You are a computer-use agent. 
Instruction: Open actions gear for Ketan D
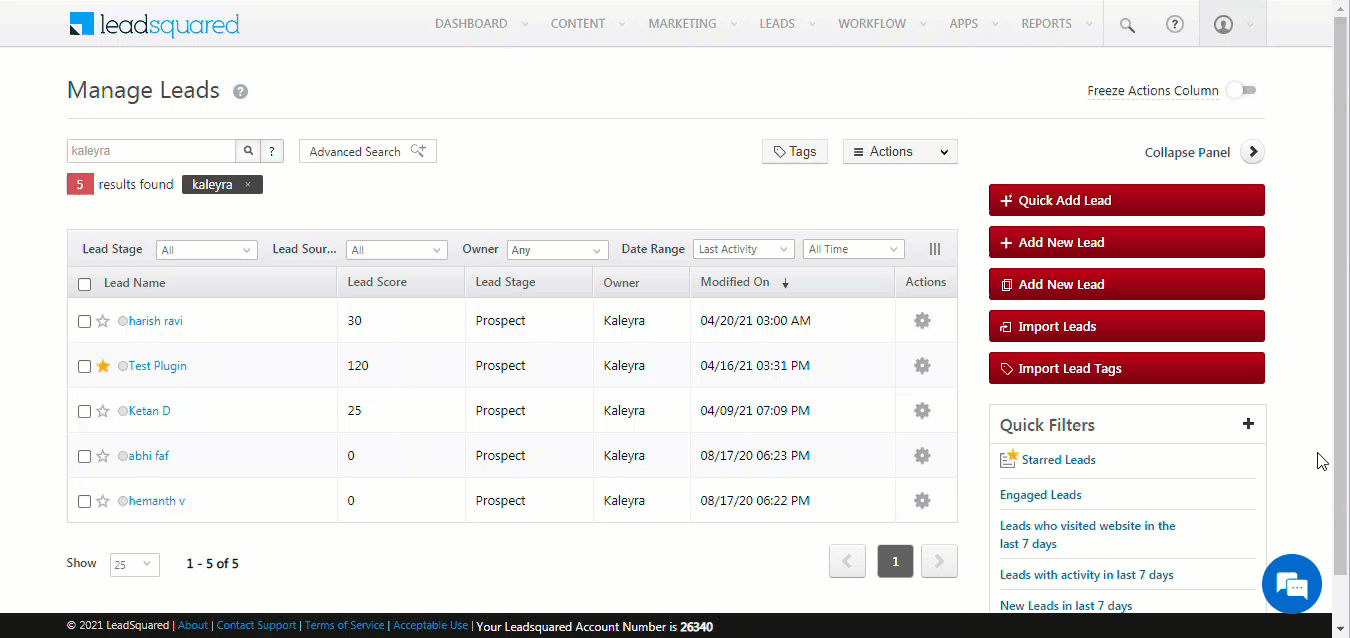pyautogui.click(x=922, y=411)
